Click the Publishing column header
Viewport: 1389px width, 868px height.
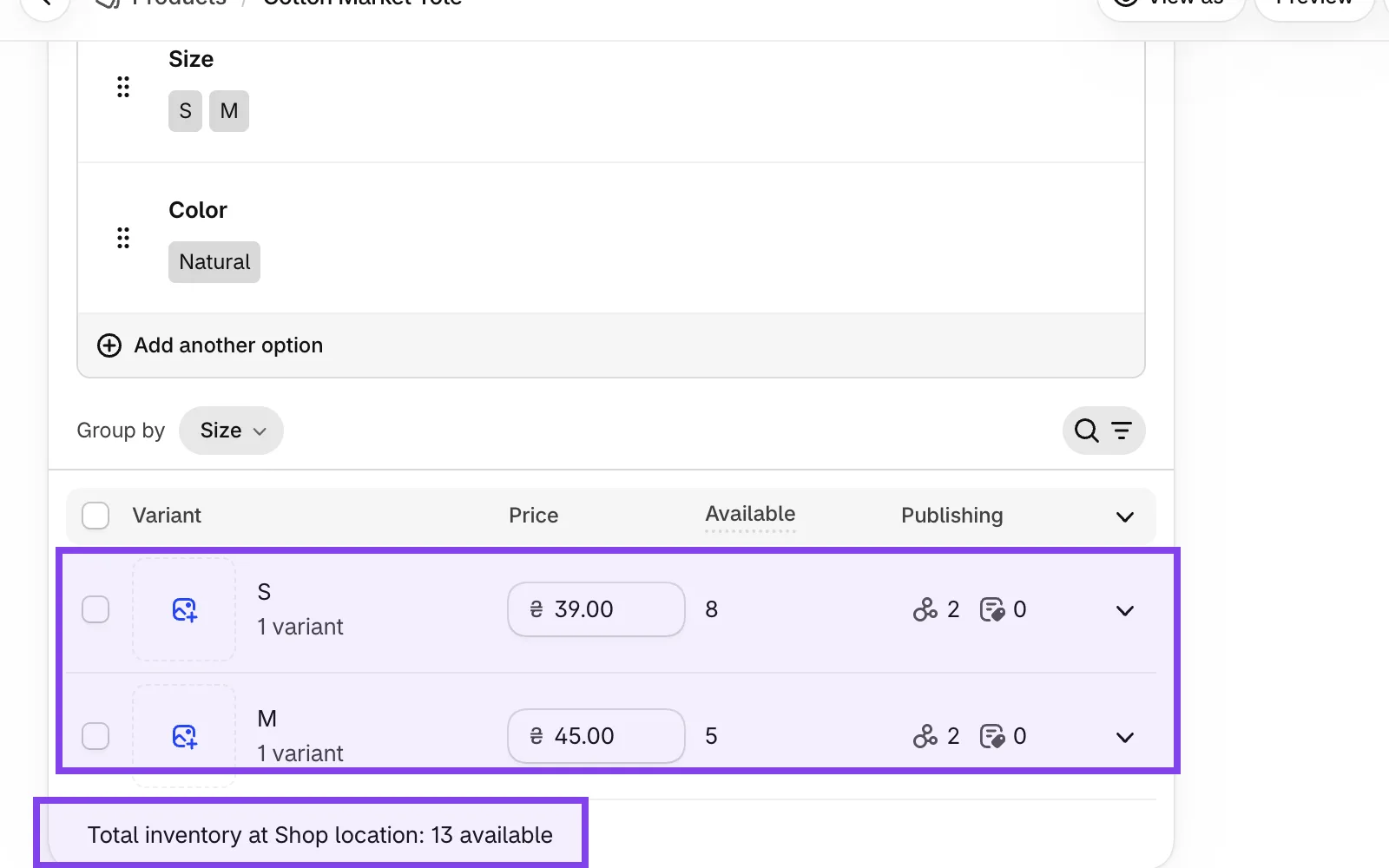click(x=951, y=516)
